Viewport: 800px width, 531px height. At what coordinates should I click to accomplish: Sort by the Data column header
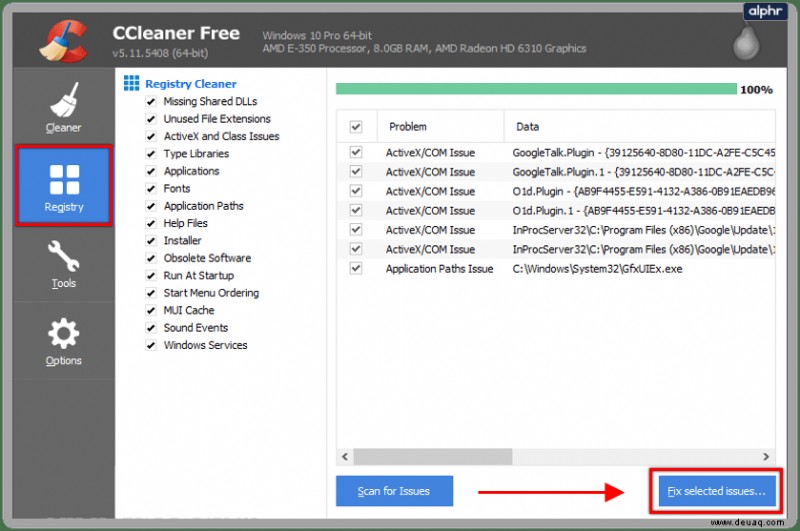click(640, 127)
